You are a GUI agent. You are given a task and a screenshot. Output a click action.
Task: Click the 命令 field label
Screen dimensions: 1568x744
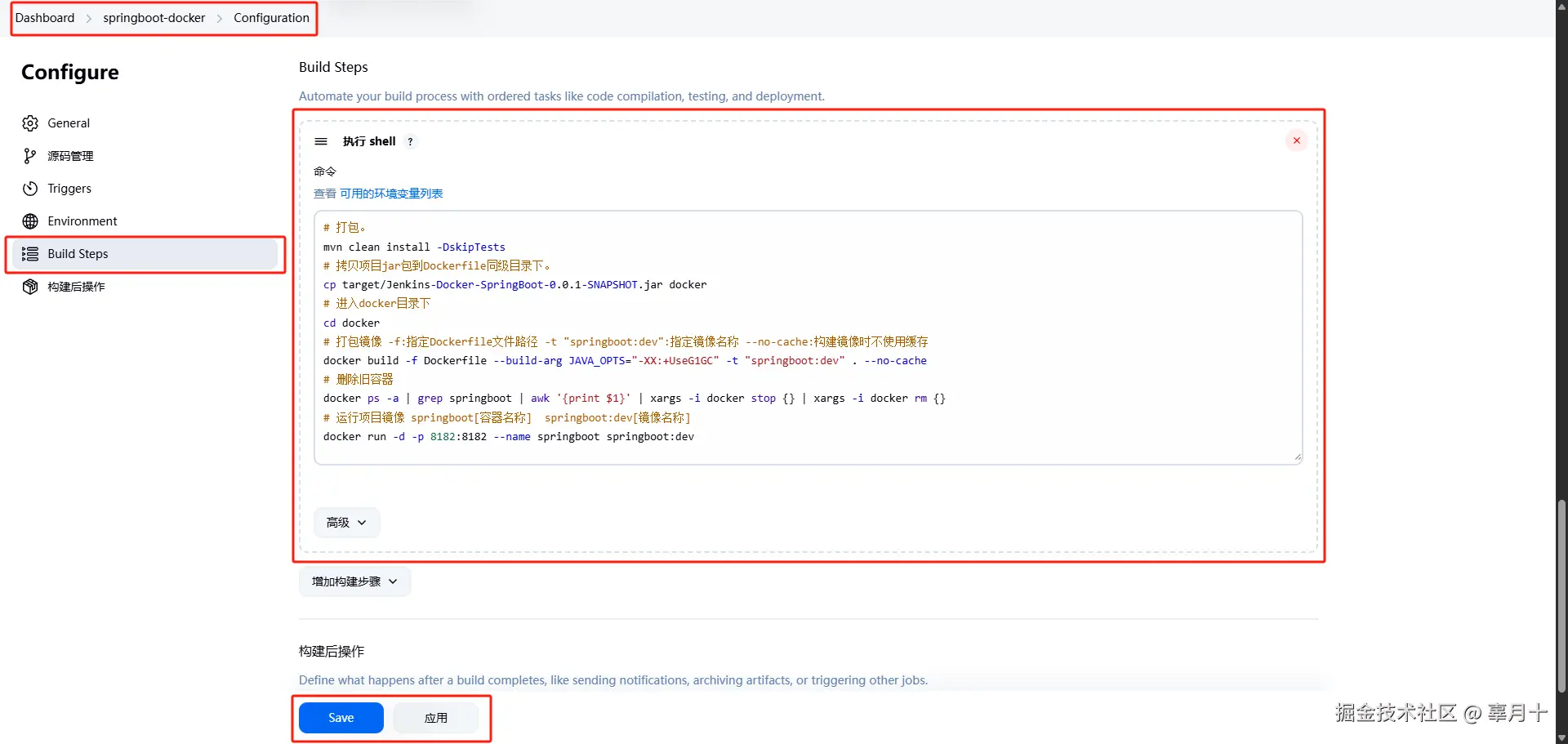pos(325,172)
